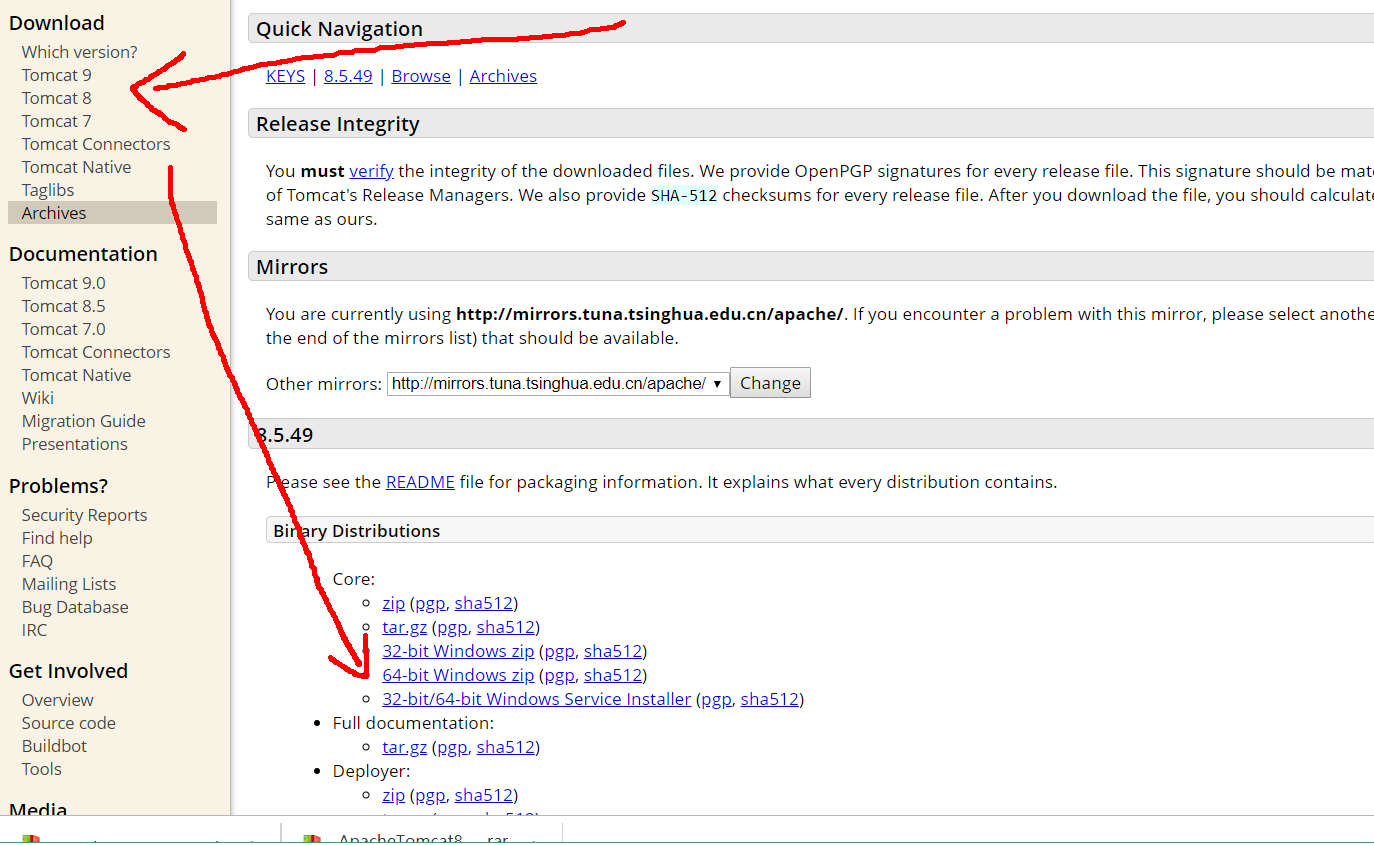Open pgp signature for Full documentation tar.gz
Image resolution: width=1374 pixels, height=845 pixels.
coord(452,747)
